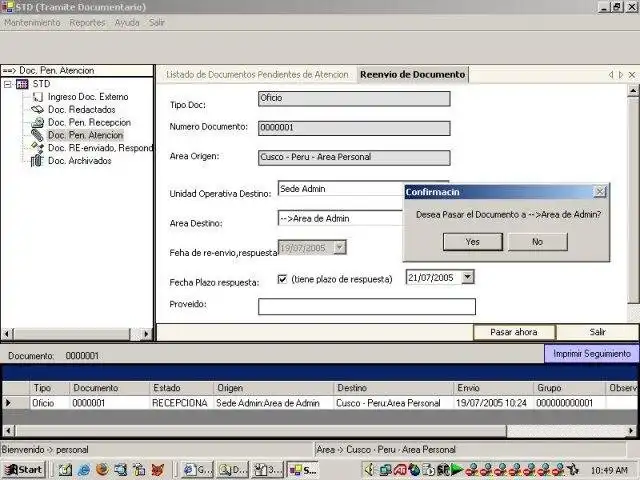Click the STD root node icon

point(22,84)
